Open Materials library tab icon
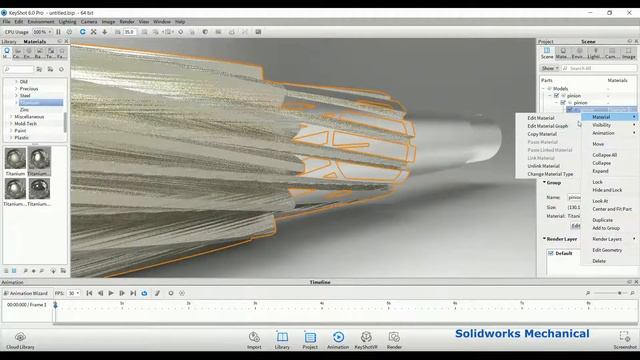Viewport: 640px width, 360px height. (x=7, y=53)
